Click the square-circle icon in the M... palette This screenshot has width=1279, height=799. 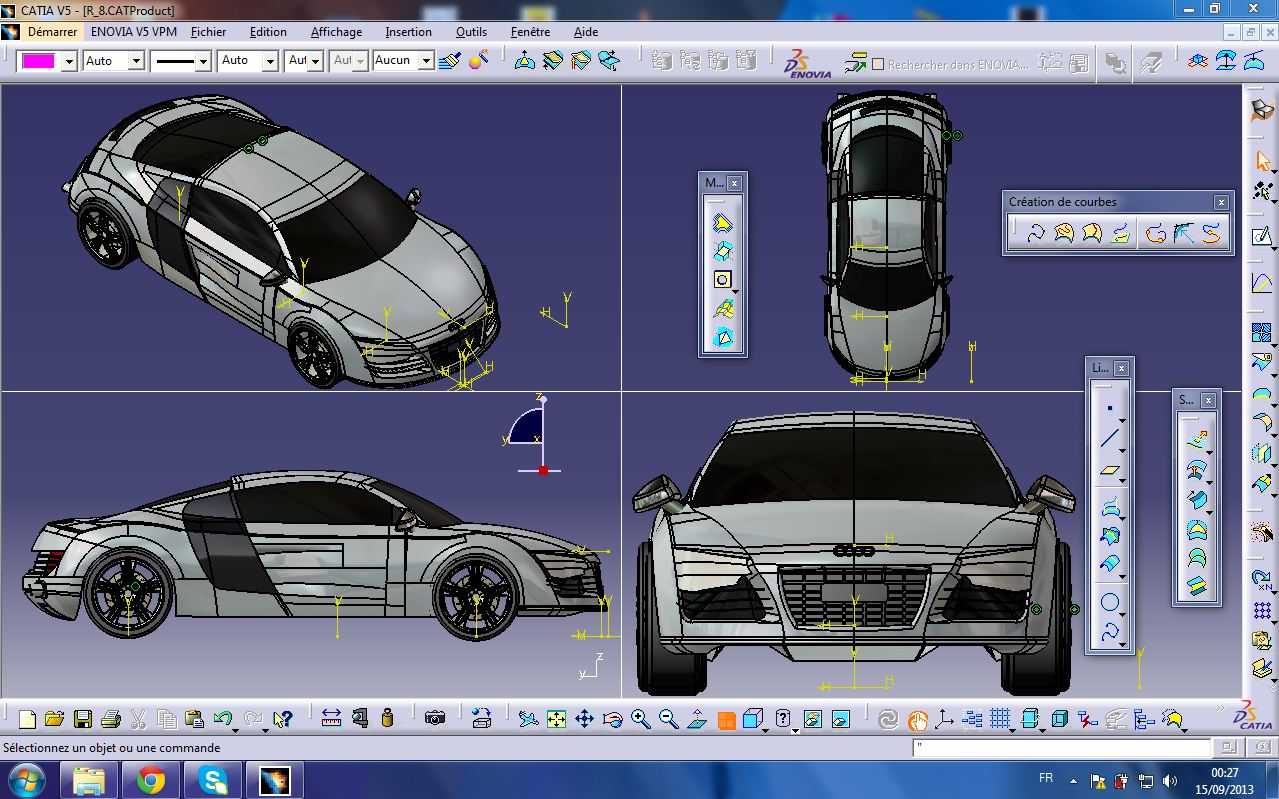pos(722,280)
